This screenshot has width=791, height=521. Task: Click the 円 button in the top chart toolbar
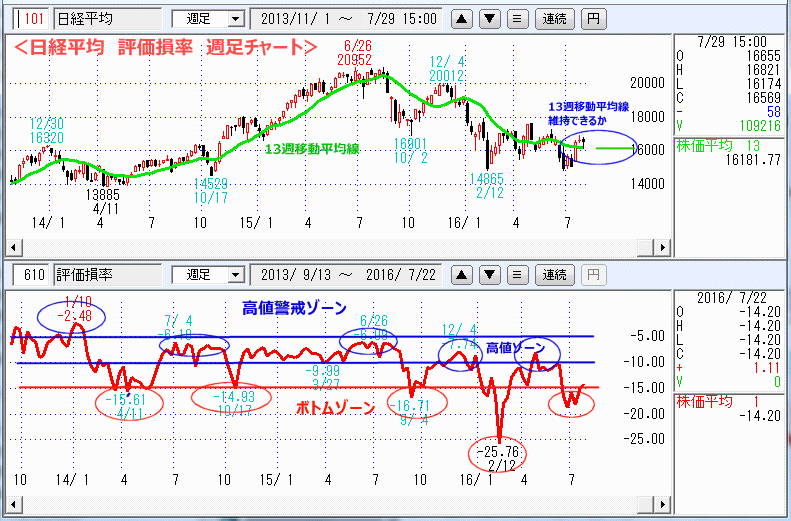(594, 19)
